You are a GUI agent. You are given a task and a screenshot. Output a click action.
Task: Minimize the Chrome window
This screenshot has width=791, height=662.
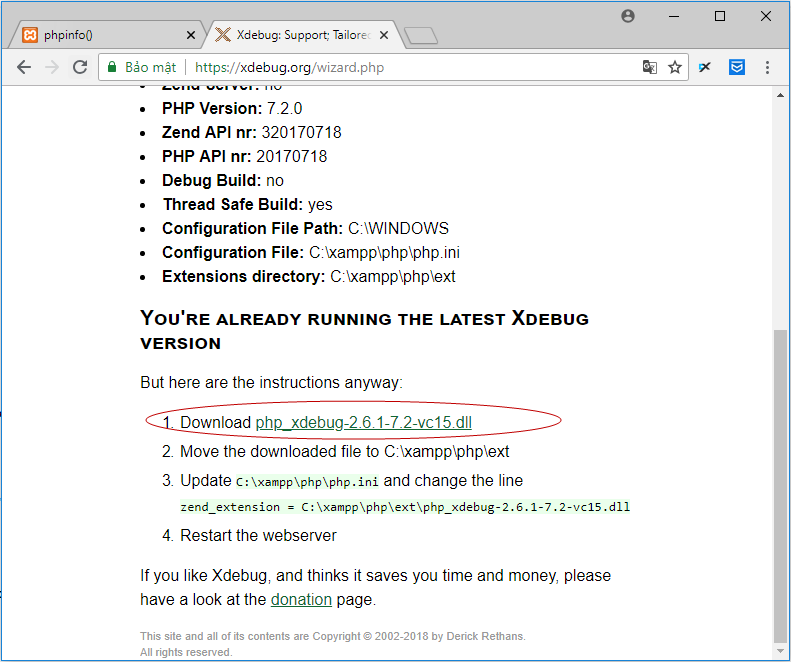tap(673, 16)
